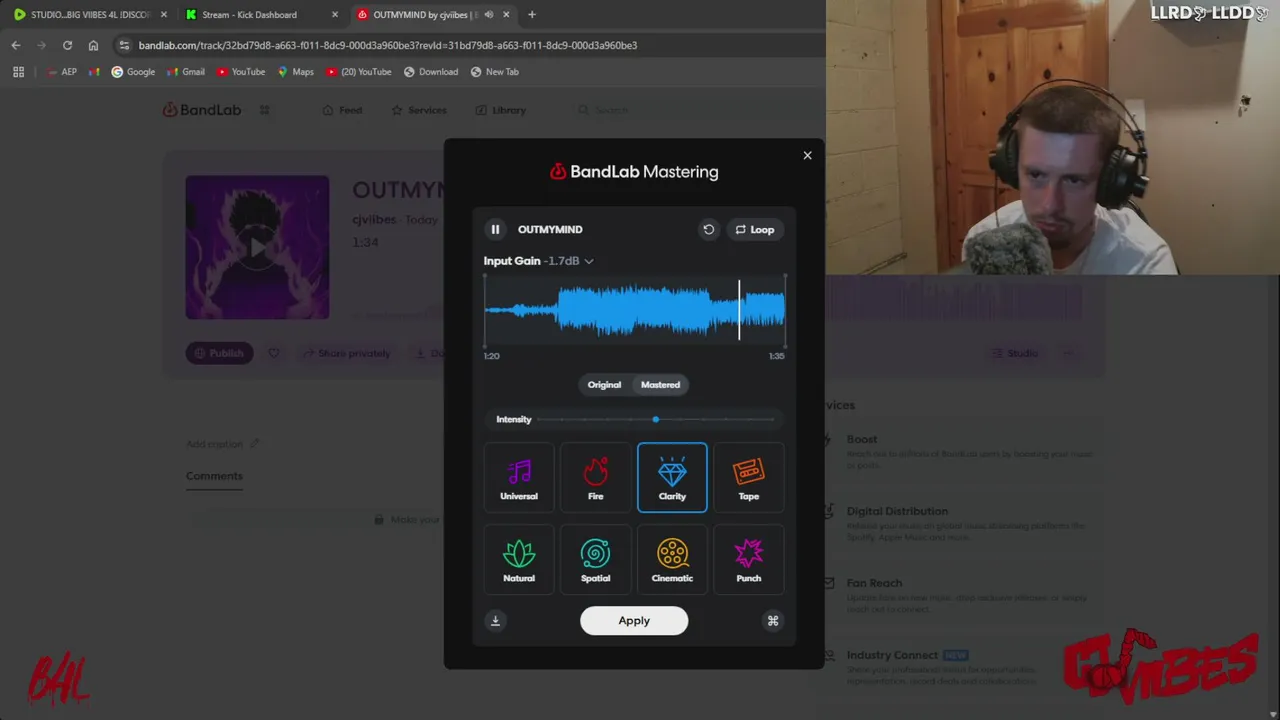The height and width of the screenshot is (720, 1280).
Task: Choose the Spatial mastering preset
Action: tap(596, 560)
